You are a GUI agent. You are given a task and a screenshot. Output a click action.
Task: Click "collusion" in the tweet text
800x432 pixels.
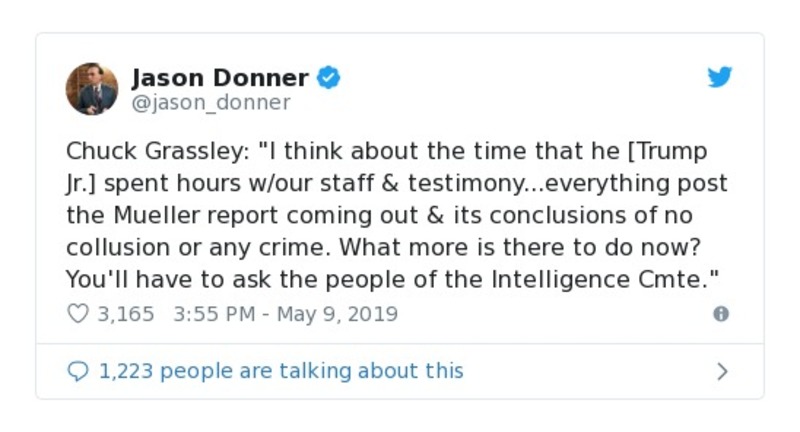coord(109,248)
